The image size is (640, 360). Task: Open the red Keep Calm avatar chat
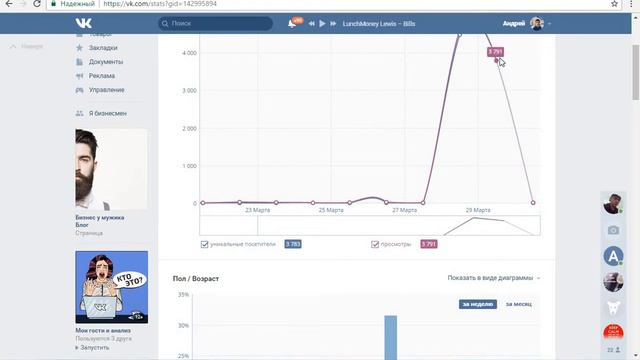[x=613, y=331]
